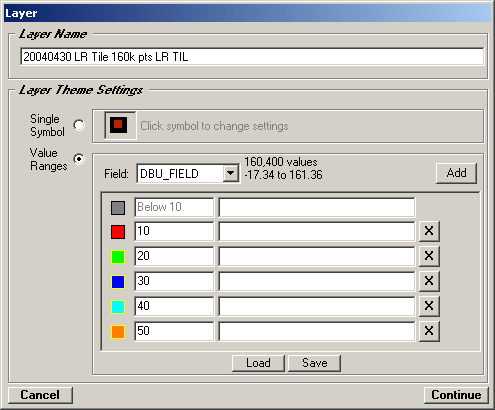Cancel the Layer dialog

pyautogui.click(x=40, y=395)
